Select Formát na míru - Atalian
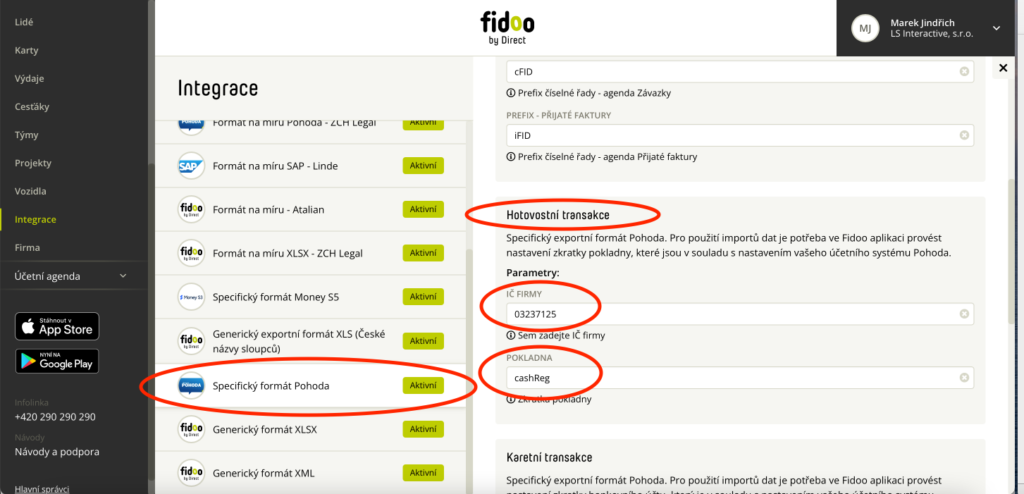The height and width of the screenshot is (494, 1024). (310, 210)
